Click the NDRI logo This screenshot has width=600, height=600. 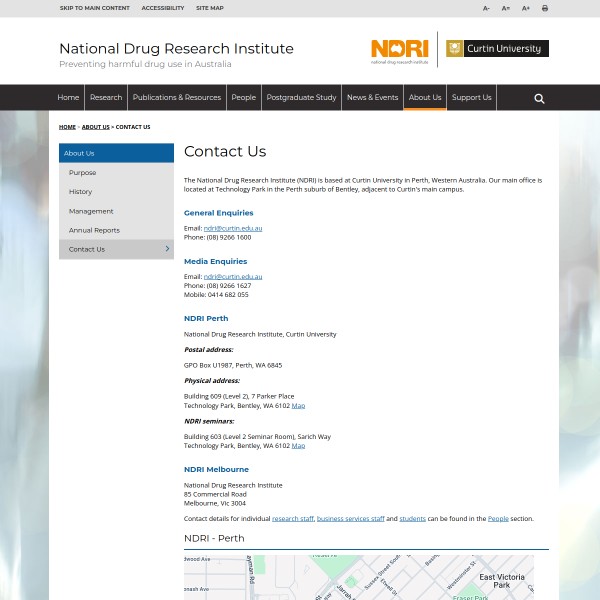tap(399, 50)
